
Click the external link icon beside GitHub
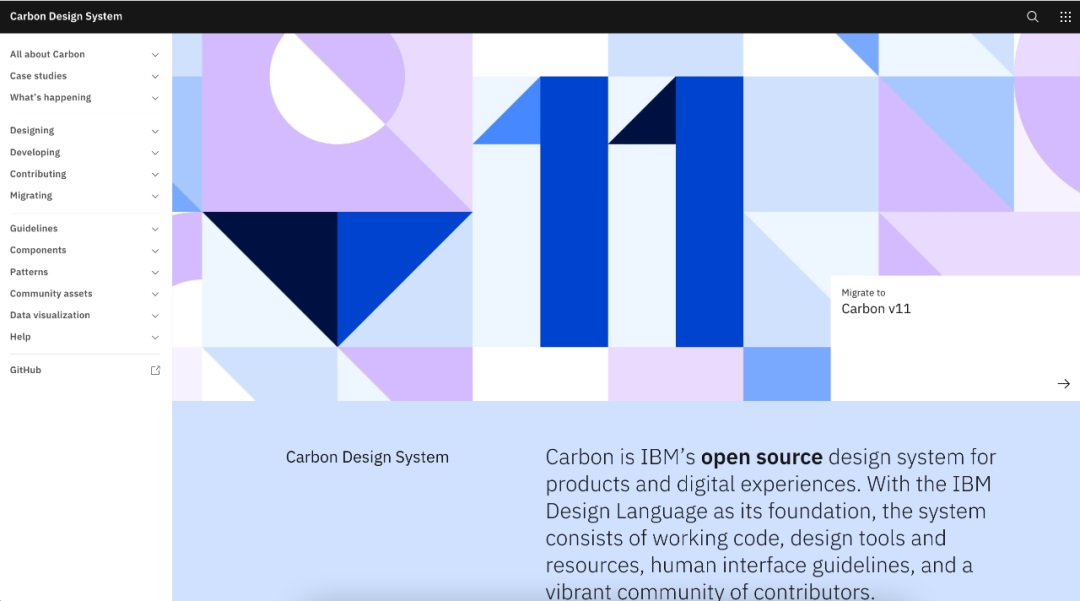point(155,370)
